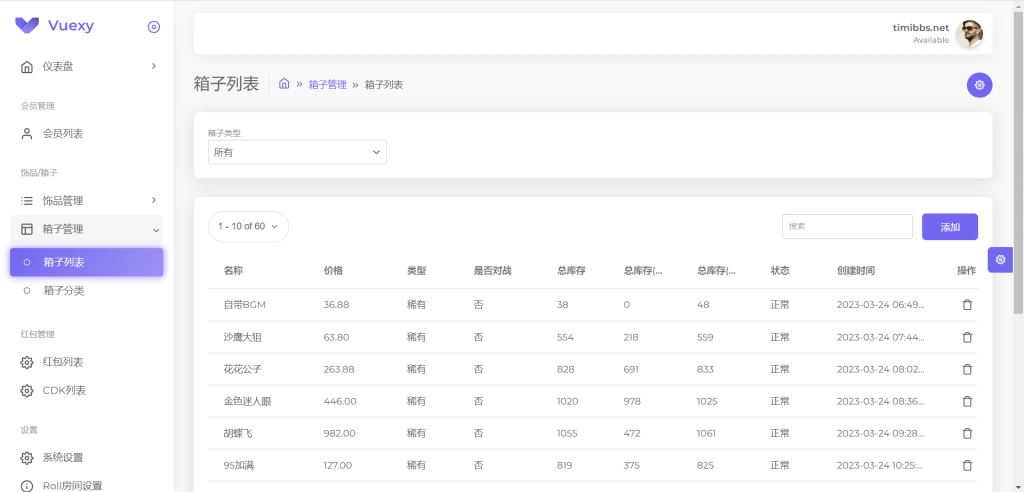Select 箱子分类 in the sidebar

pos(87,291)
